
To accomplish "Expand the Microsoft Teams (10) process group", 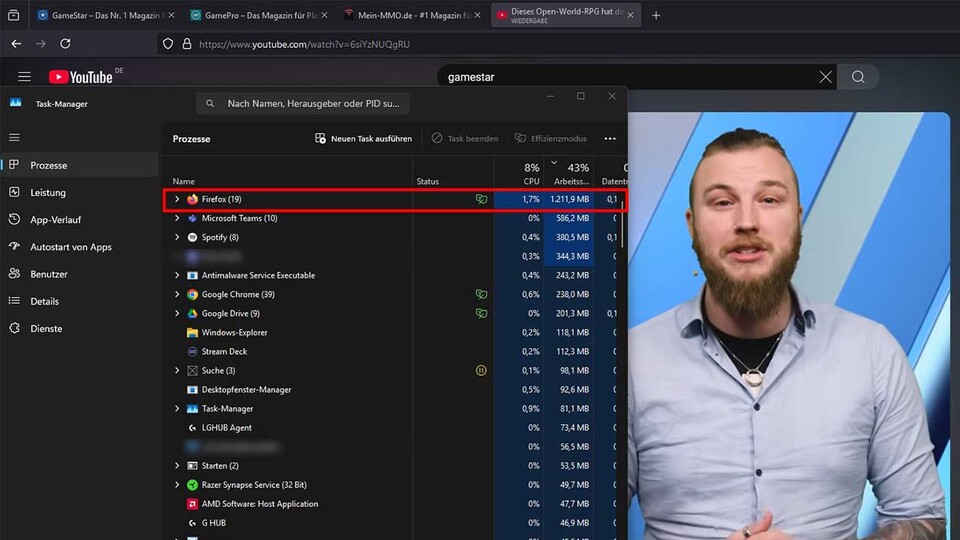I will click(177, 218).
